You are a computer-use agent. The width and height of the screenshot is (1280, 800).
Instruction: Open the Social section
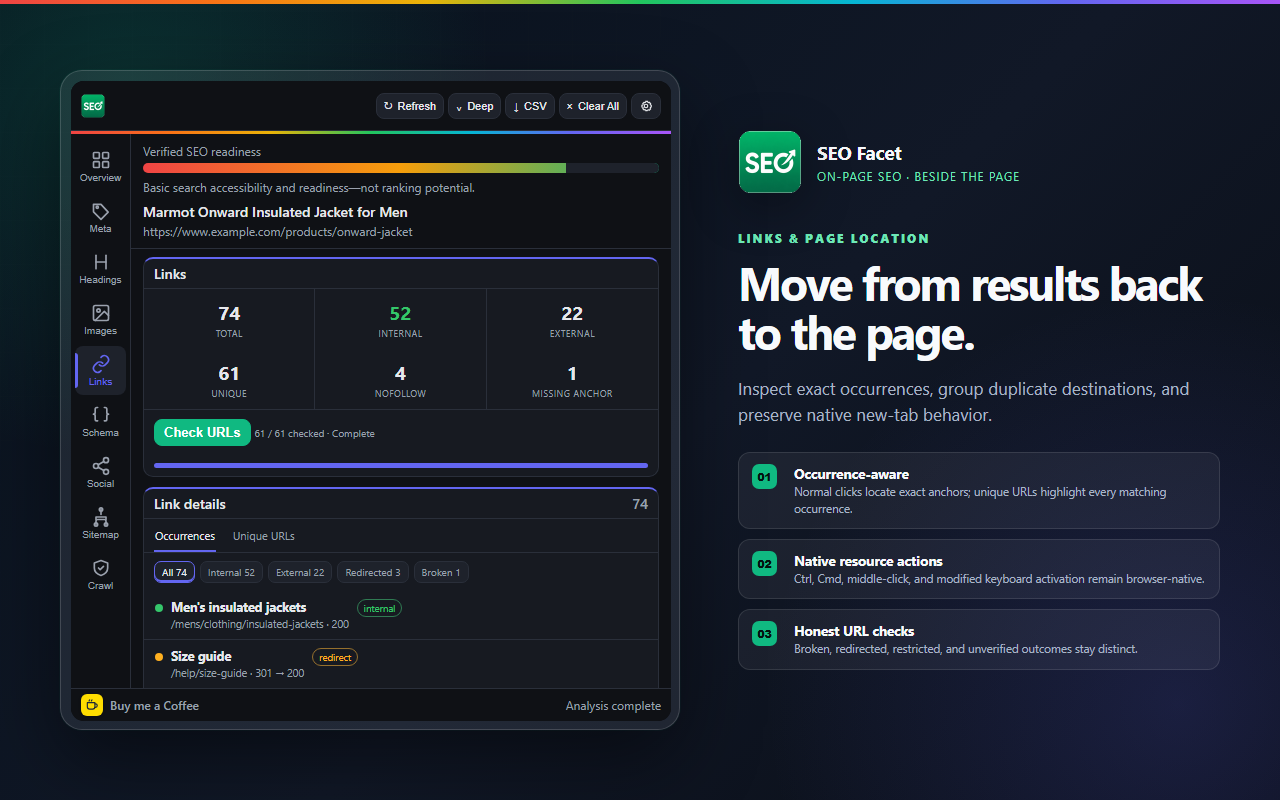100,473
